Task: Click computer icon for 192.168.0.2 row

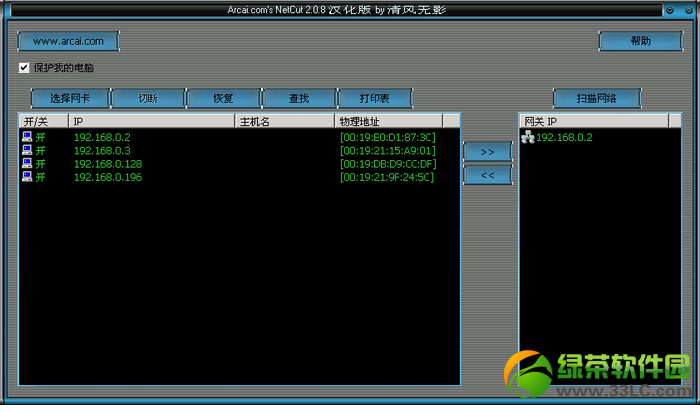Action: click(x=27, y=137)
